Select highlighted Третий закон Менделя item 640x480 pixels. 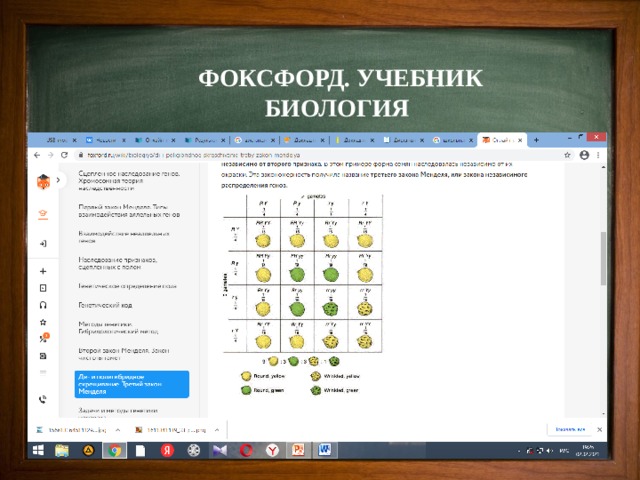click(132, 384)
